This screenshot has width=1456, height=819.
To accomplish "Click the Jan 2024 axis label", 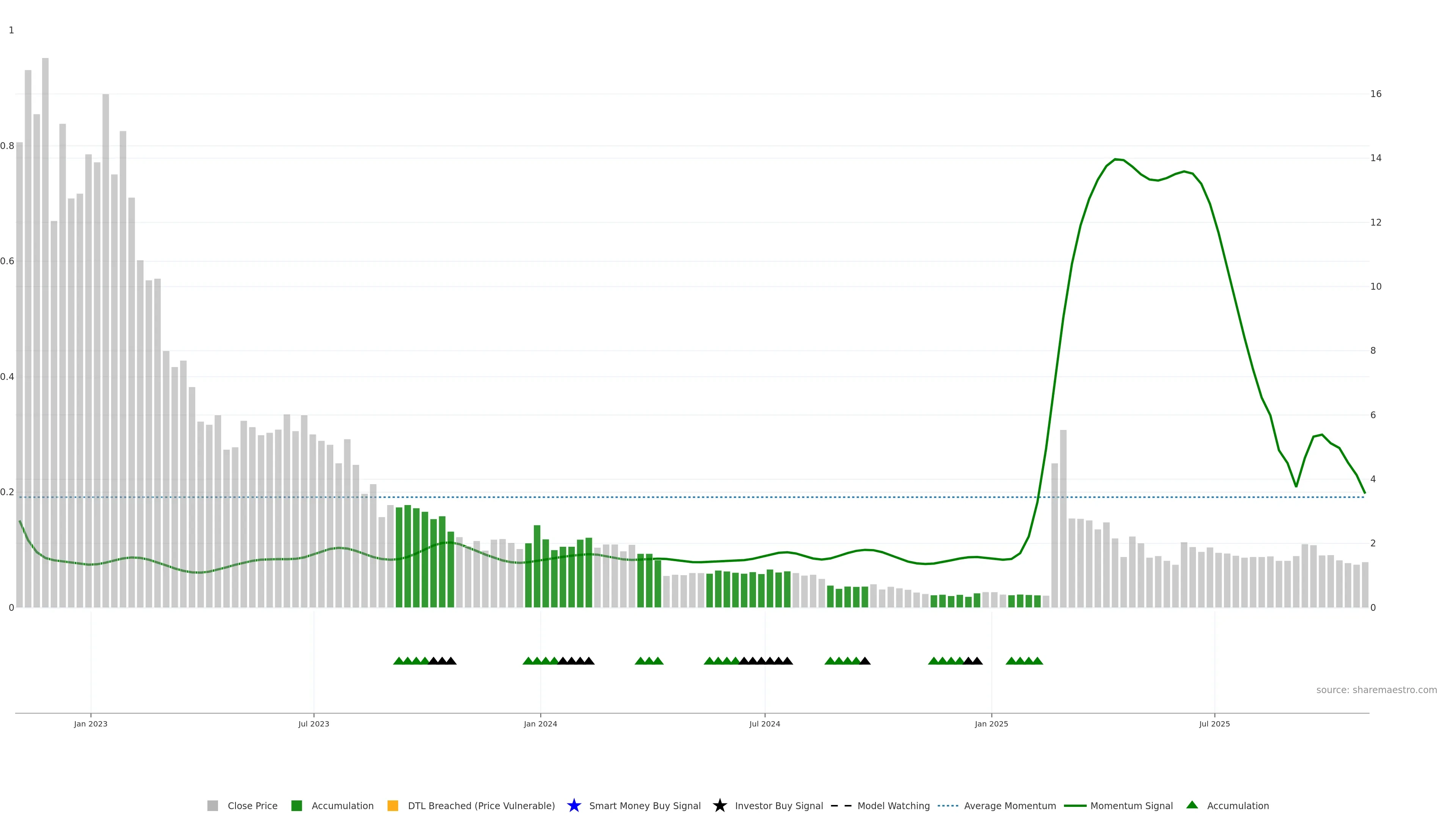I will point(540,723).
